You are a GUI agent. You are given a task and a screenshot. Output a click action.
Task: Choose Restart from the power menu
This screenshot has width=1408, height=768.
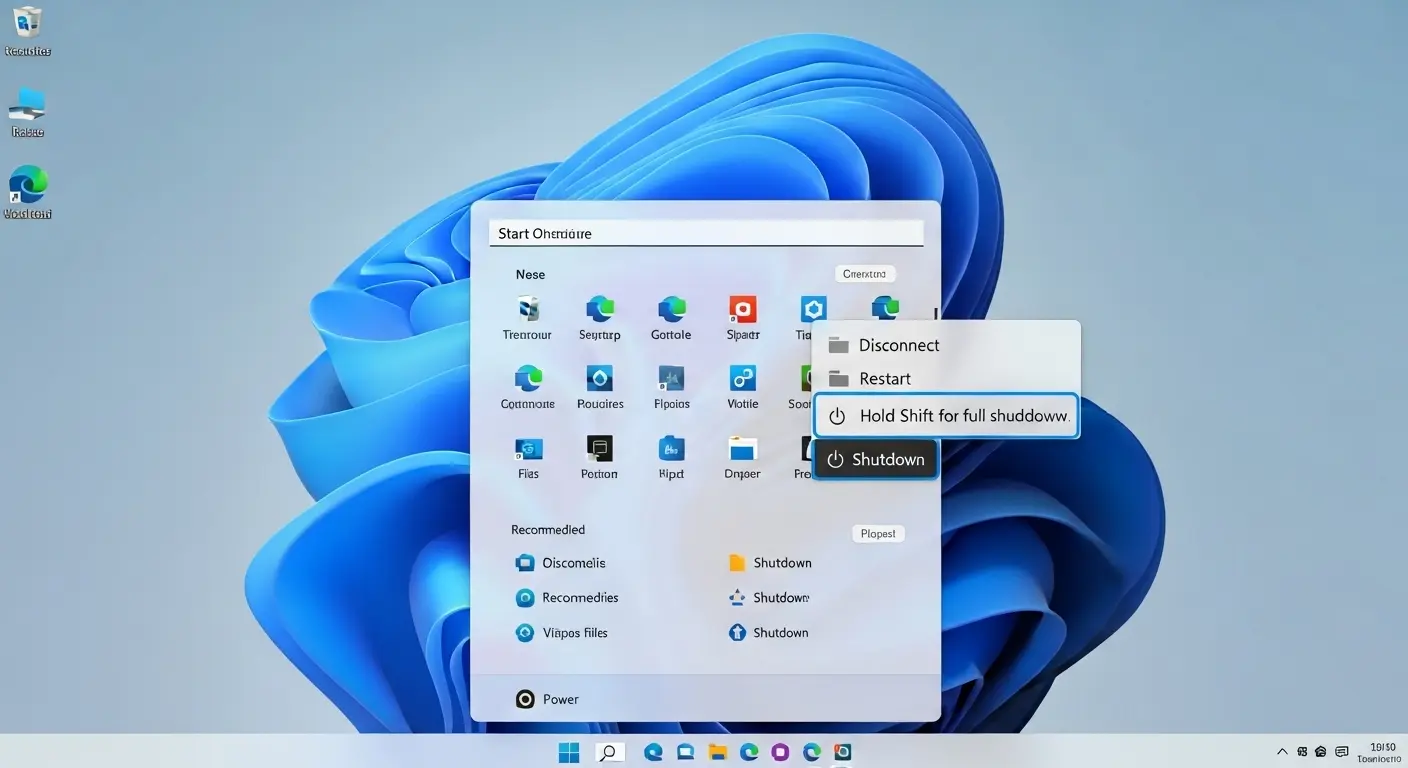point(946,379)
